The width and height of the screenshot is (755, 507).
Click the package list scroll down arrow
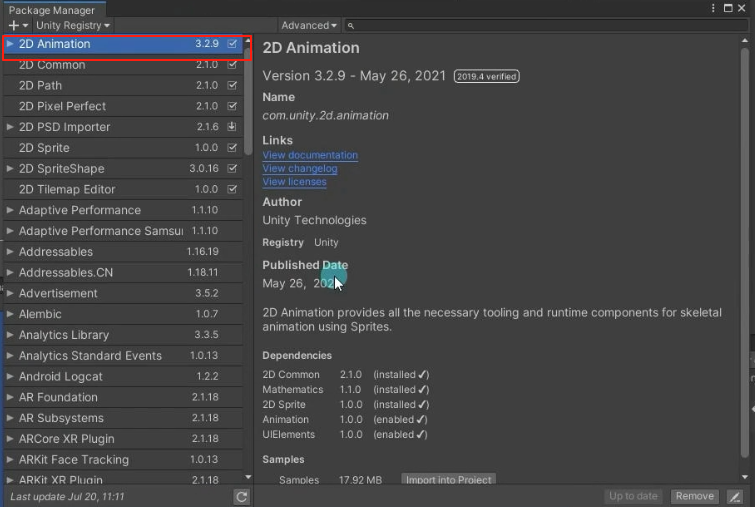tap(248, 477)
